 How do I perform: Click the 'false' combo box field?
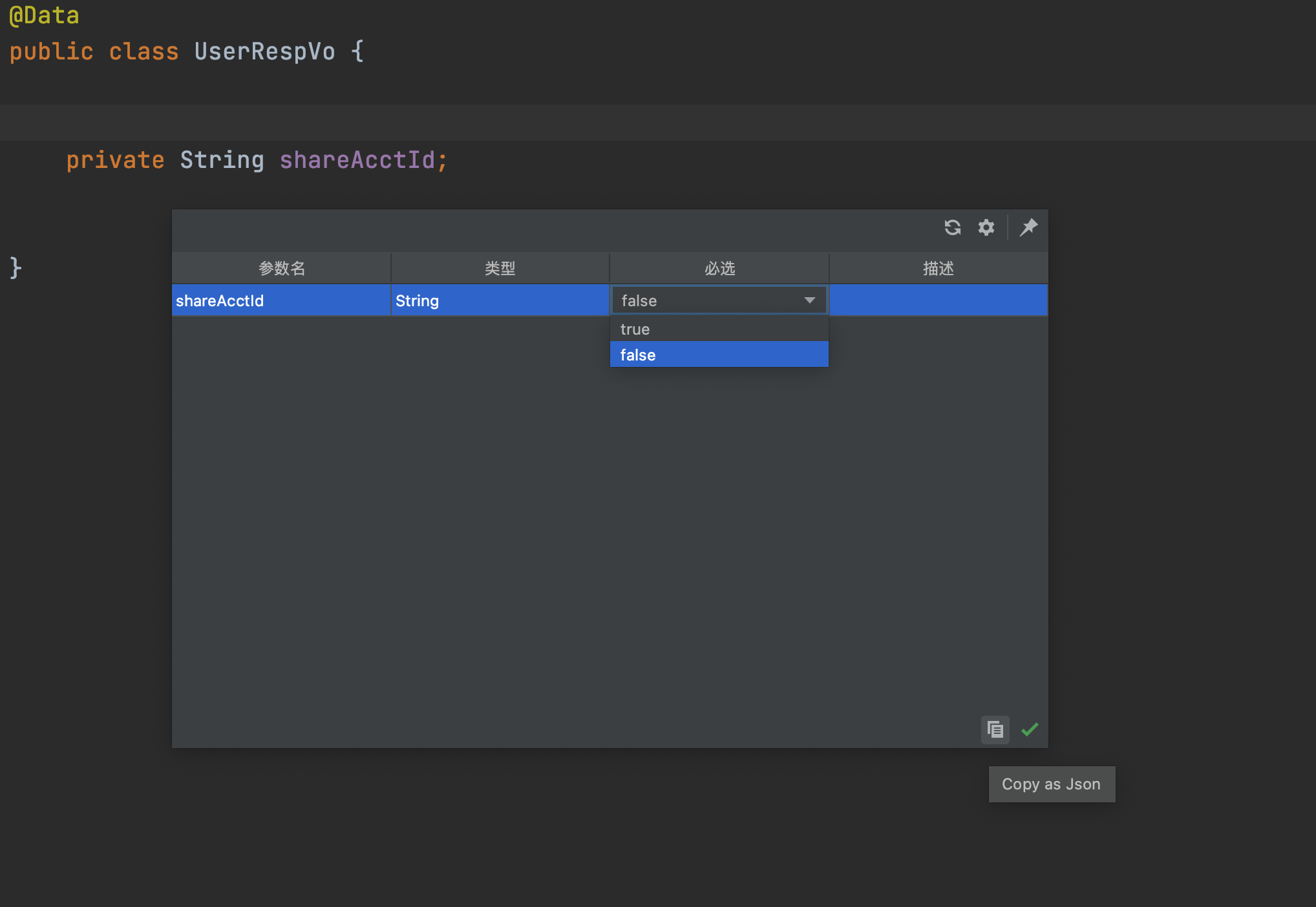[705, 300]
